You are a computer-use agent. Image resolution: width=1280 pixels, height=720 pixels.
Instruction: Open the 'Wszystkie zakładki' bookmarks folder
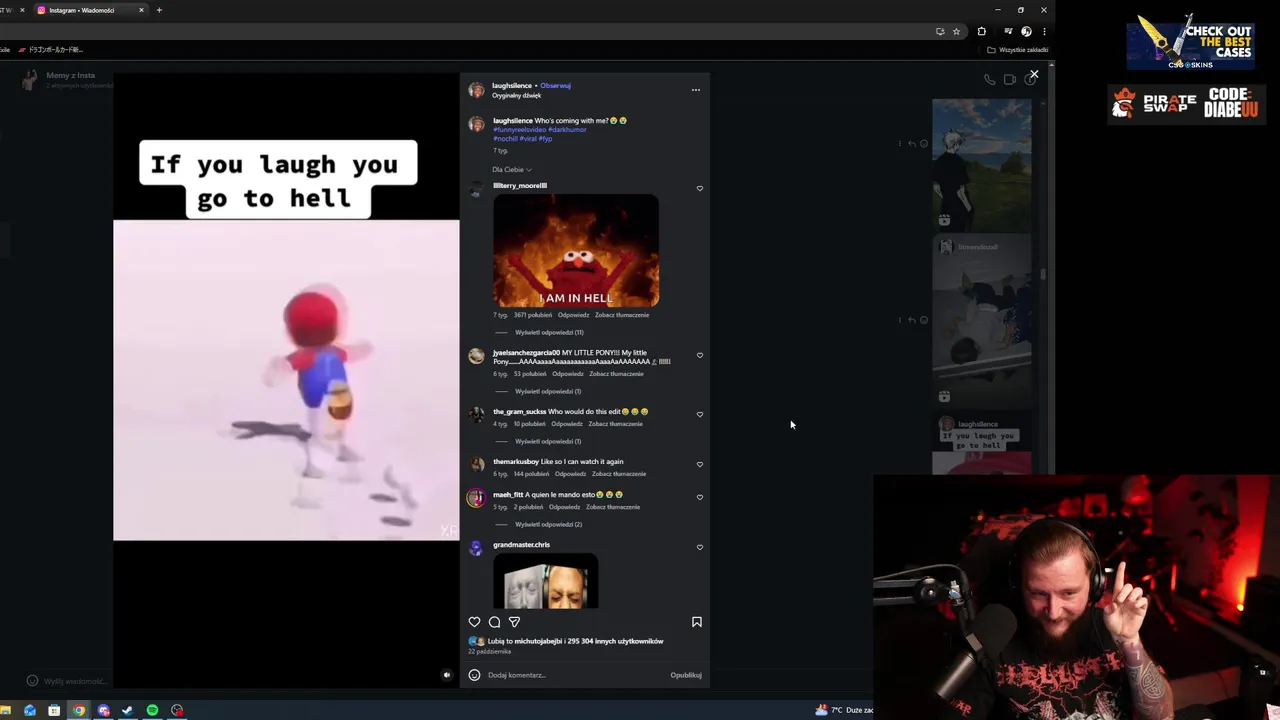pyautogui.click(x=1018, y=50)
